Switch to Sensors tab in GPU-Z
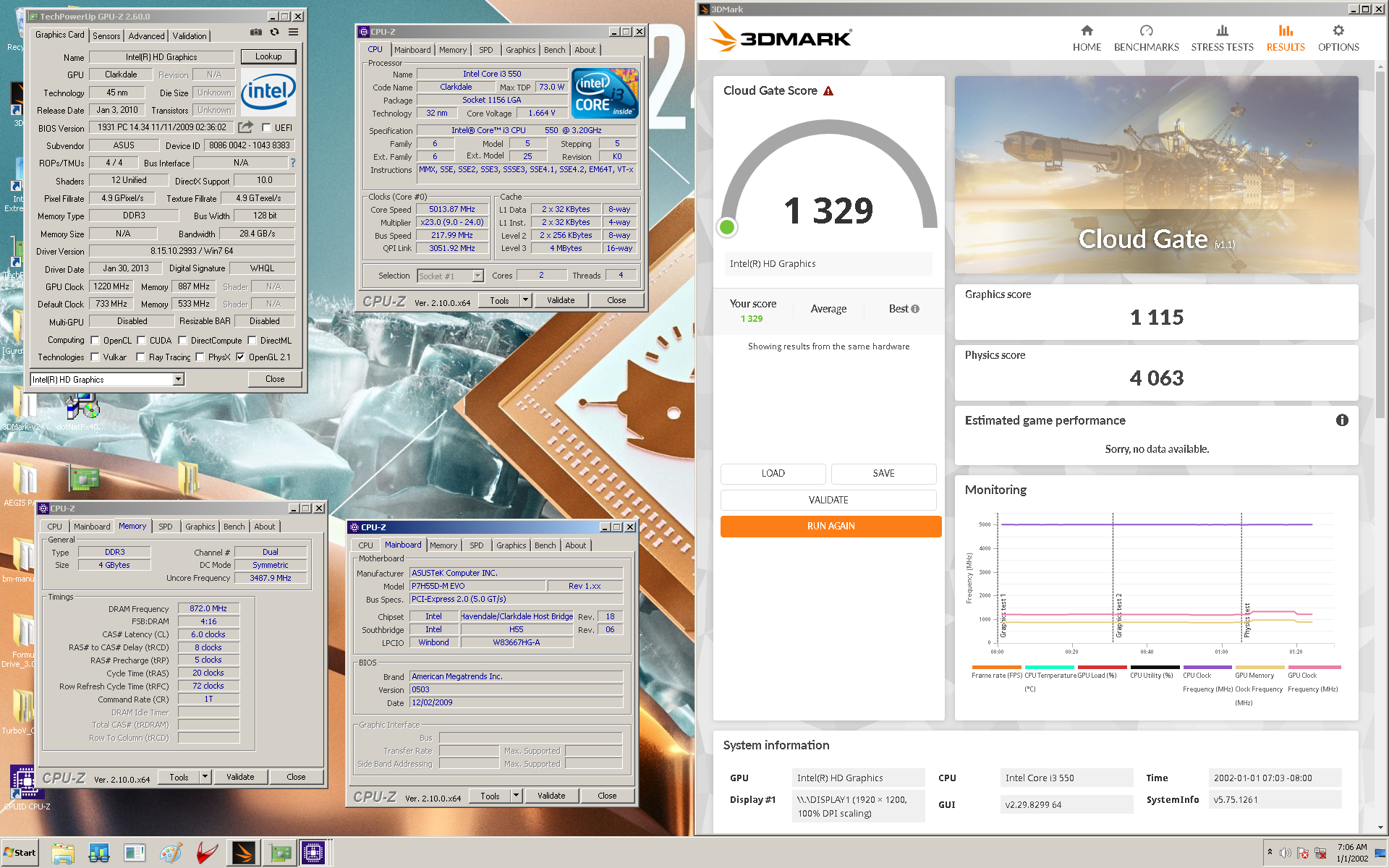The width and height of the screenshot is (1389, 868). click(106, 36)
